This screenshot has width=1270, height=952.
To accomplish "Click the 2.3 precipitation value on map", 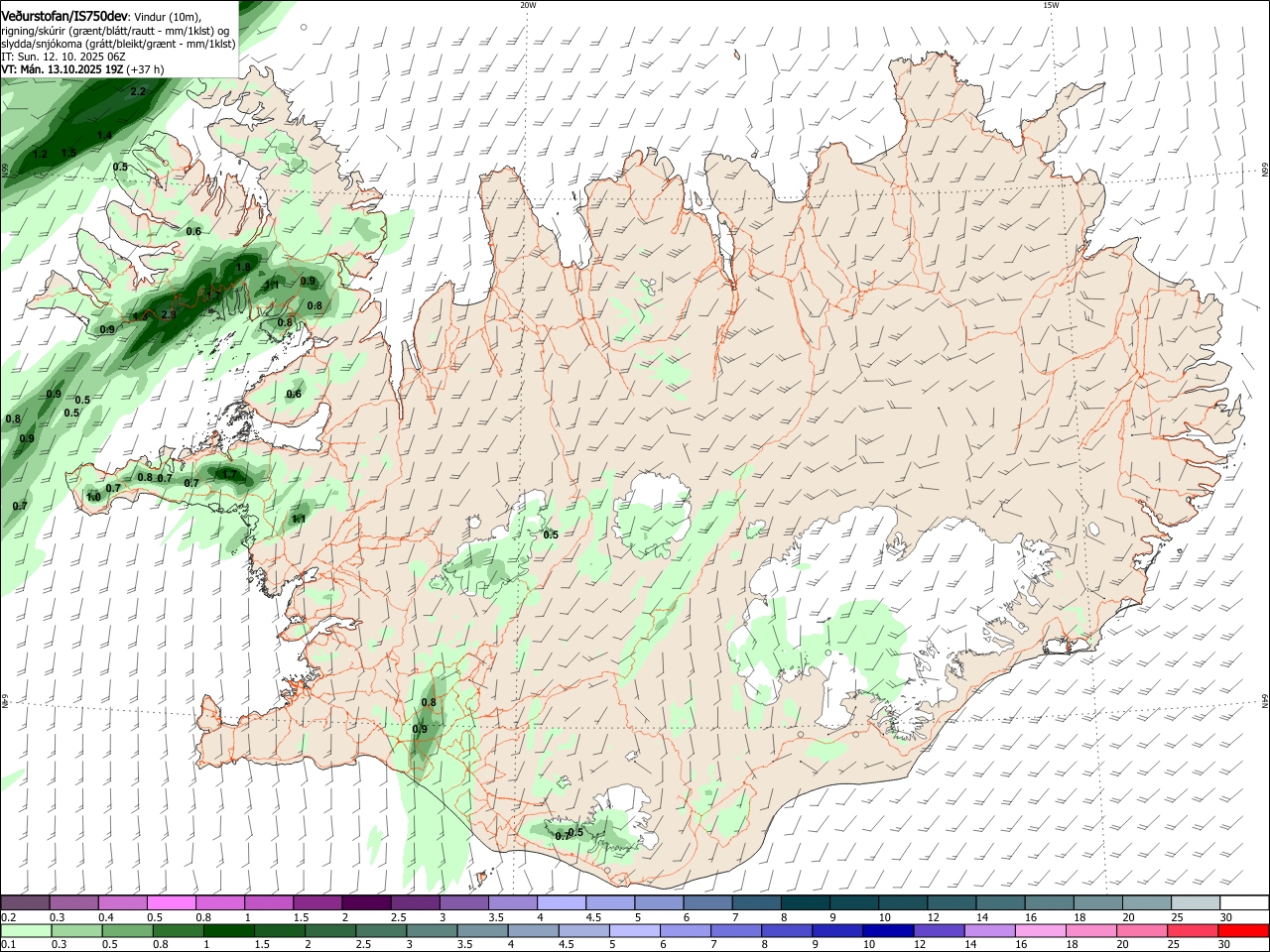I will pos(168,314).
